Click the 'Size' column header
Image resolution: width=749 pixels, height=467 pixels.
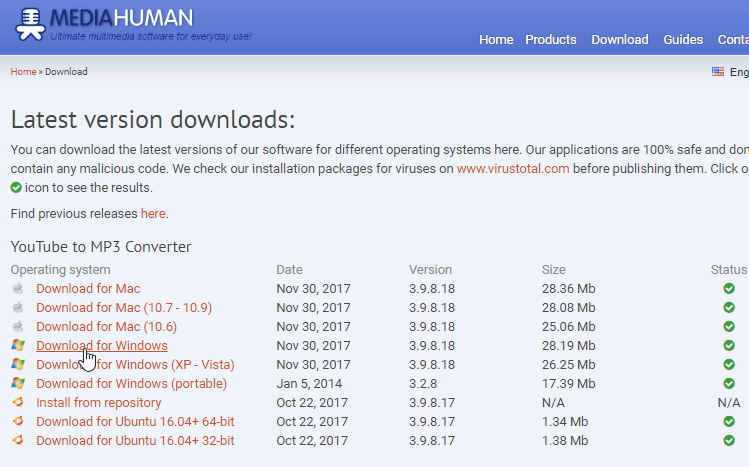[x=554, y=270]
